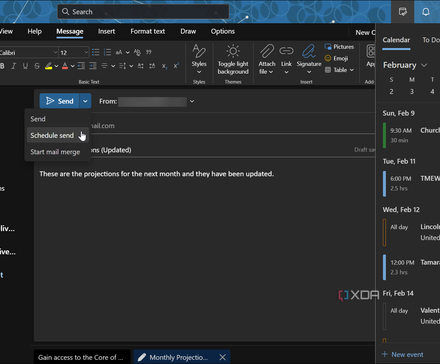Switch to the Calendar pane tab

pos(396,40)
